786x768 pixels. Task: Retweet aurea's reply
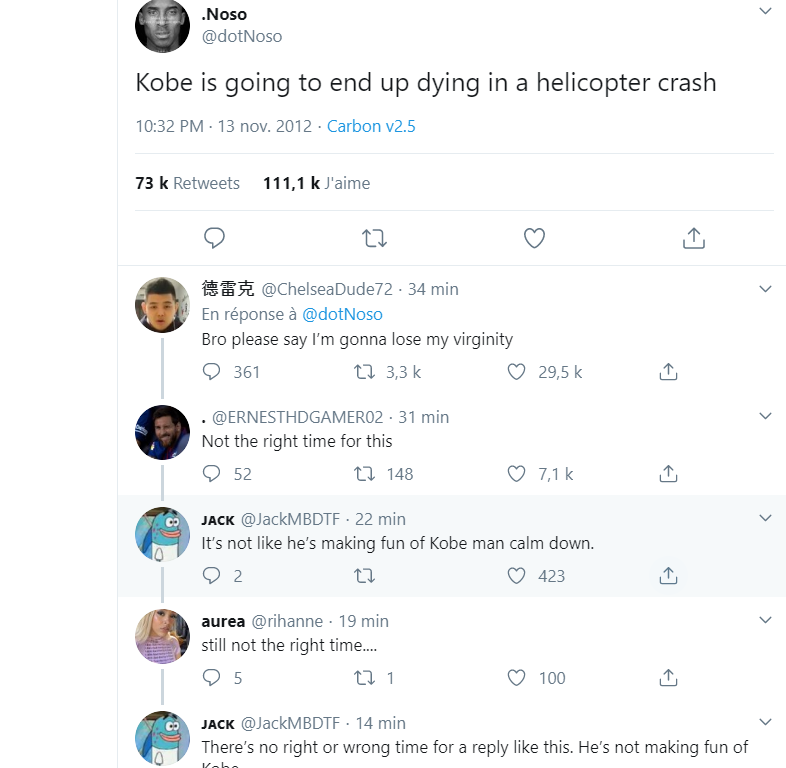tap(365, 678)
